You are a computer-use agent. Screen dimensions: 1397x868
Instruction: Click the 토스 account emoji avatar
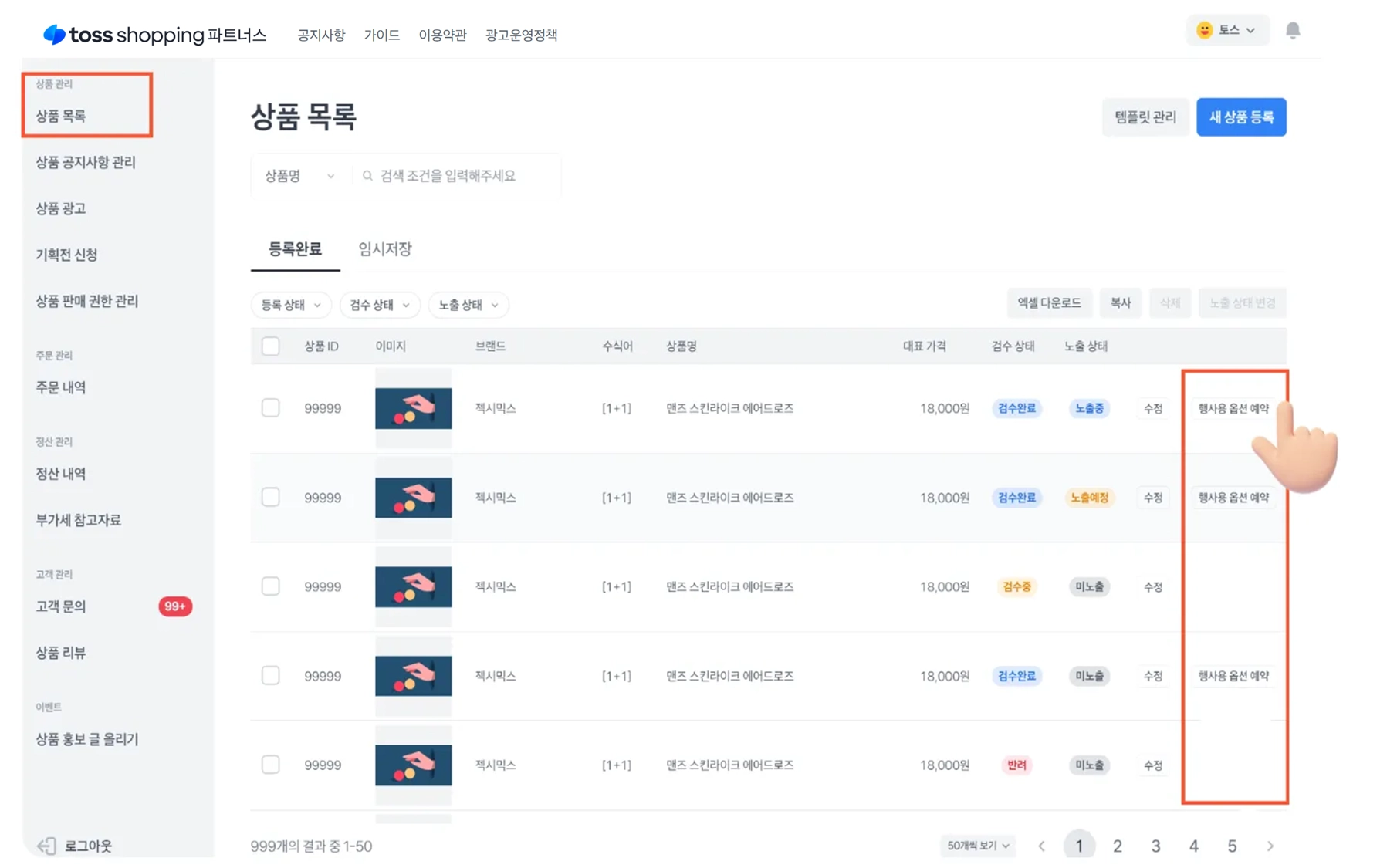1204,30
